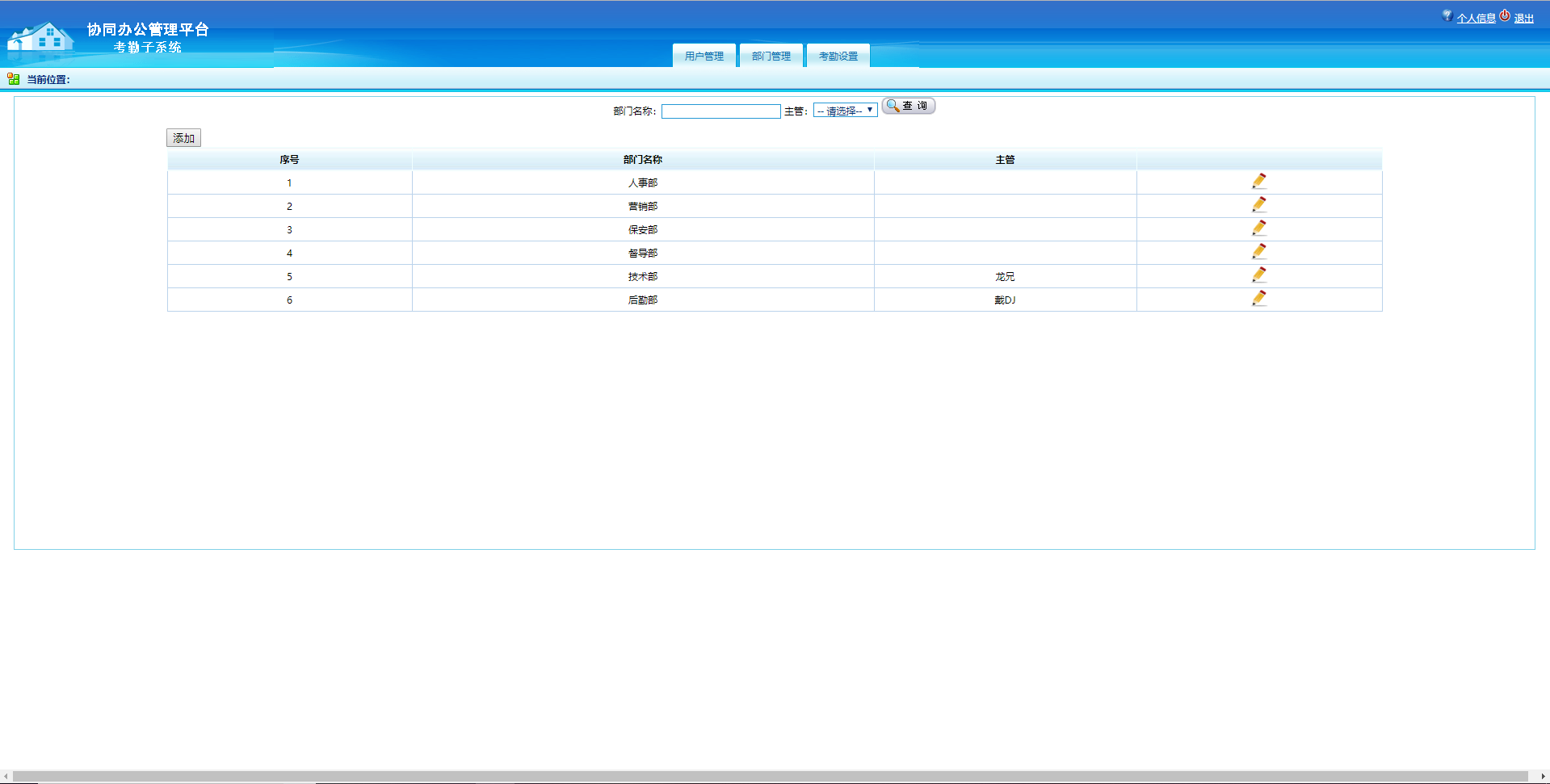Click the 查询 search button
This screenshot has height=784, width=1550.
pos(909,106)
